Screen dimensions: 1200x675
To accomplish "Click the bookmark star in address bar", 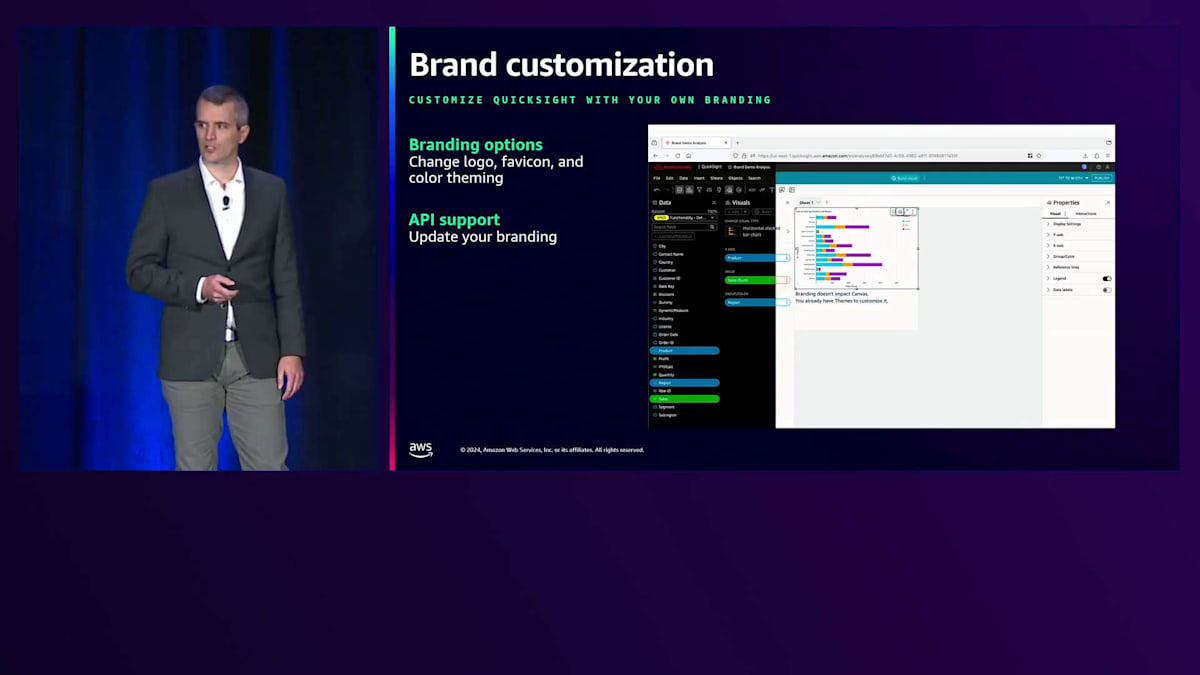I will [x=1039, y=156].
